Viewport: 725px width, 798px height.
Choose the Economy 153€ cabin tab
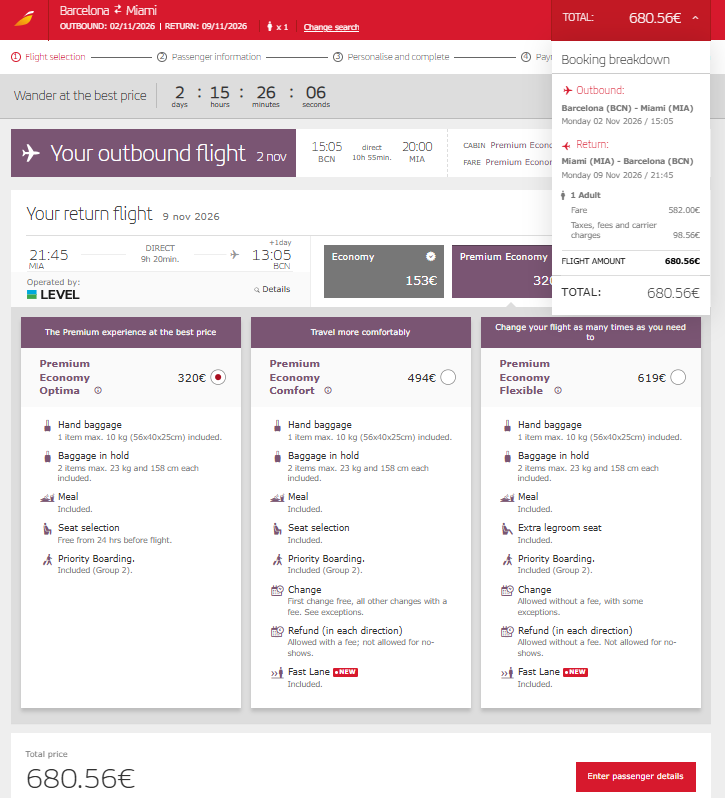[384, 271]
